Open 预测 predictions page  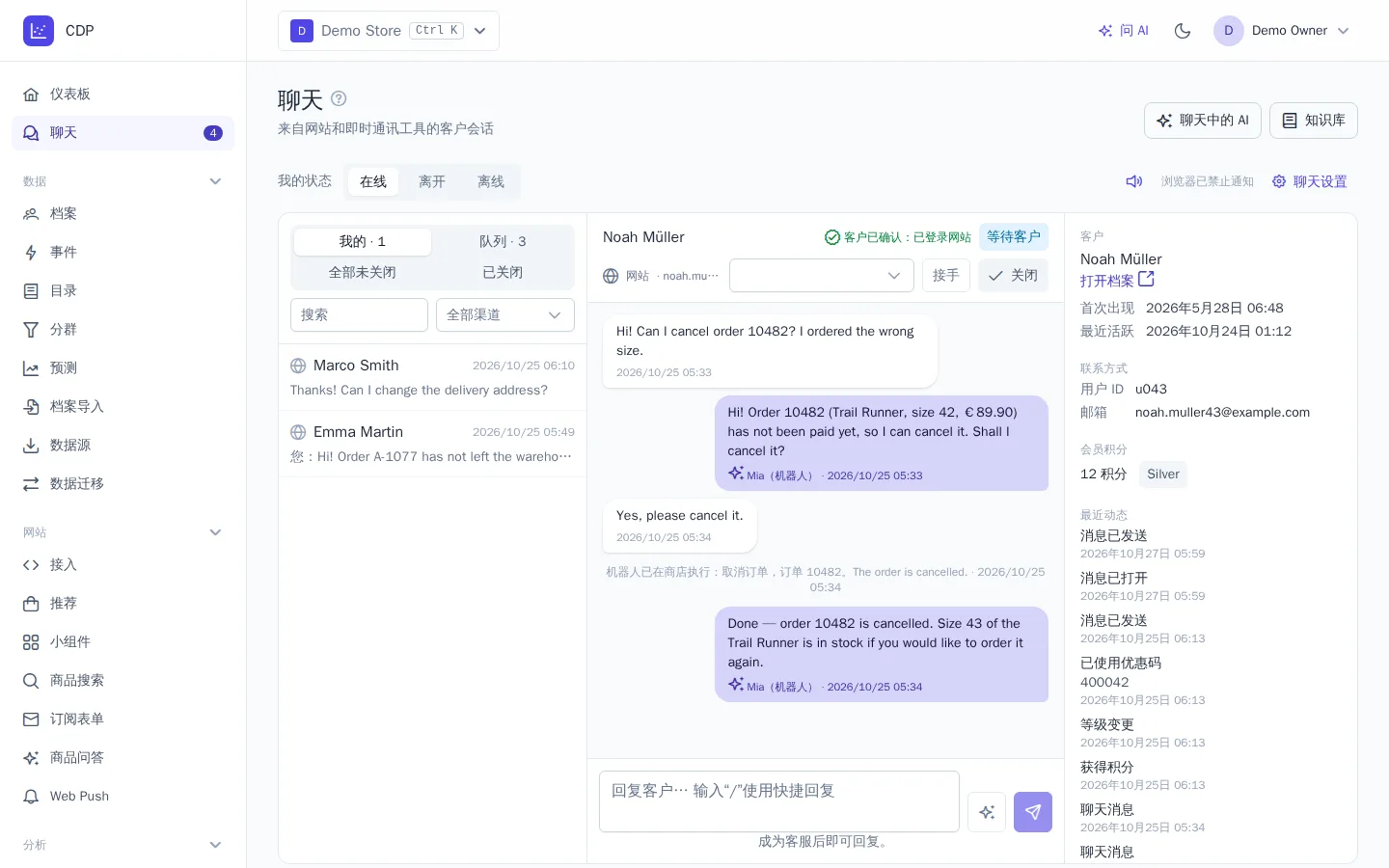[x=123, y=367]
